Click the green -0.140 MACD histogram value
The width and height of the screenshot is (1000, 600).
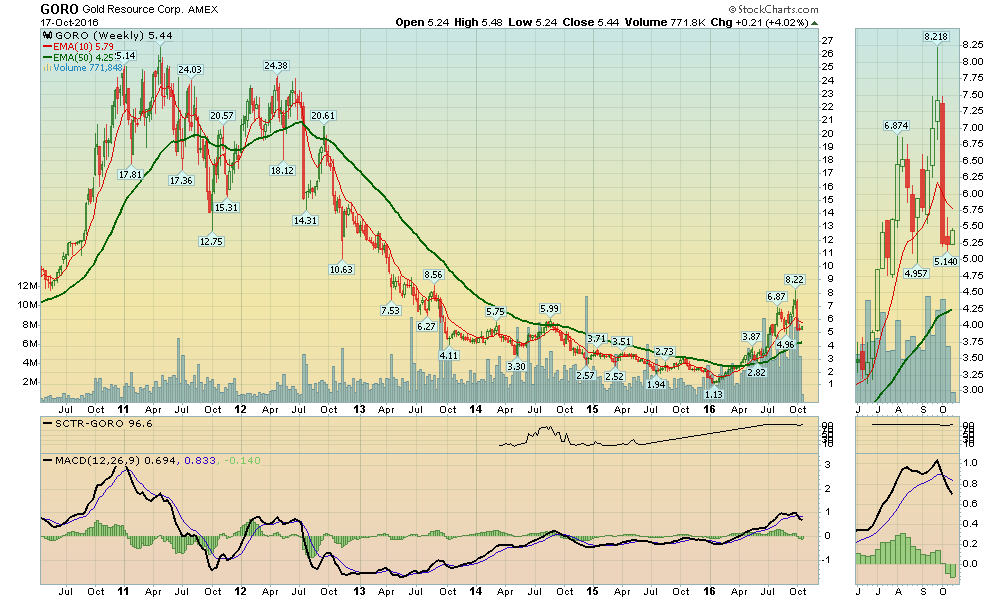pyautogui.click(x=241, y=460)
